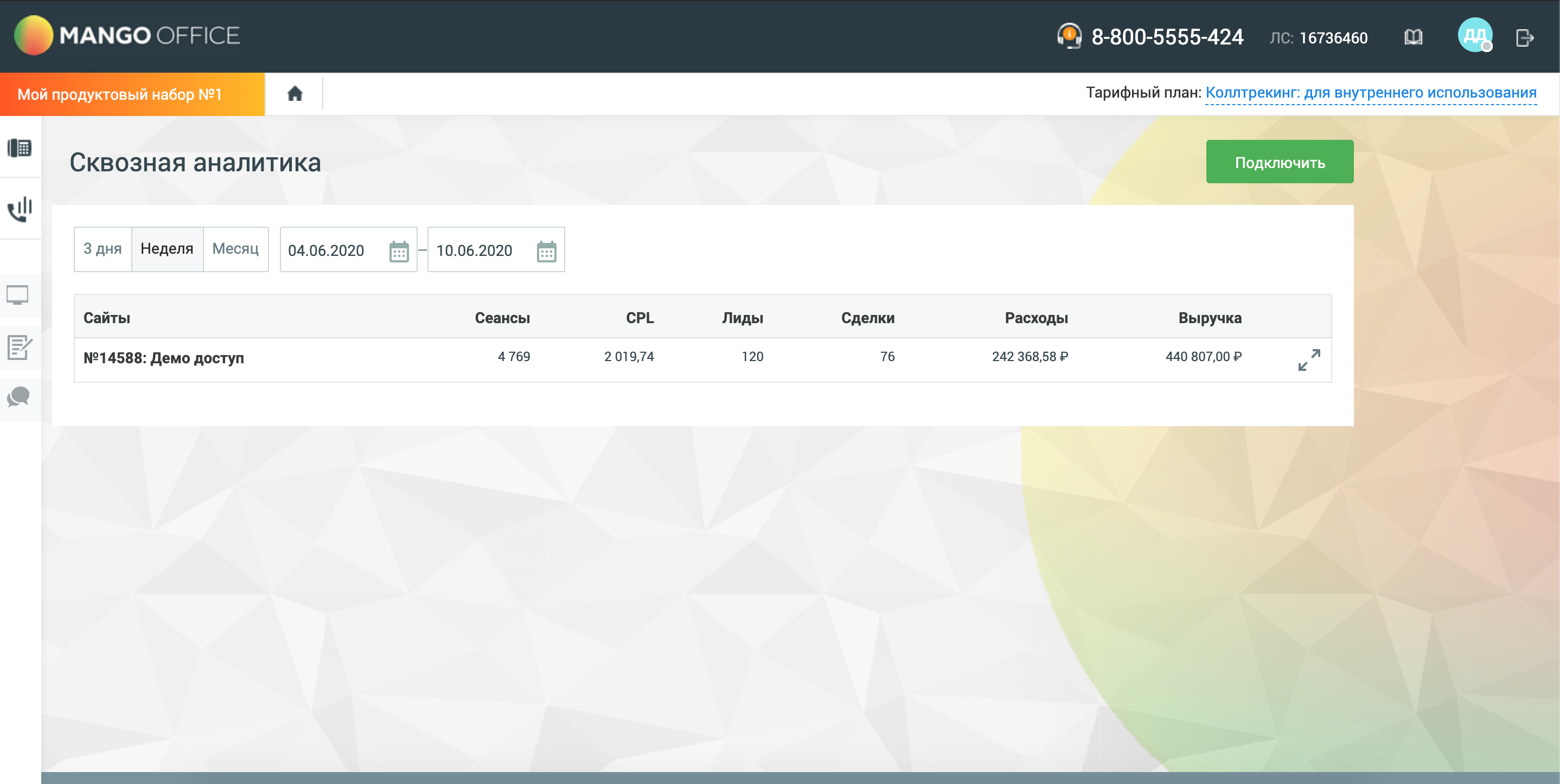Click the Расходы column header
Image resolution: width=1560 pixels, height=784 pixels.
point(1036,317)
